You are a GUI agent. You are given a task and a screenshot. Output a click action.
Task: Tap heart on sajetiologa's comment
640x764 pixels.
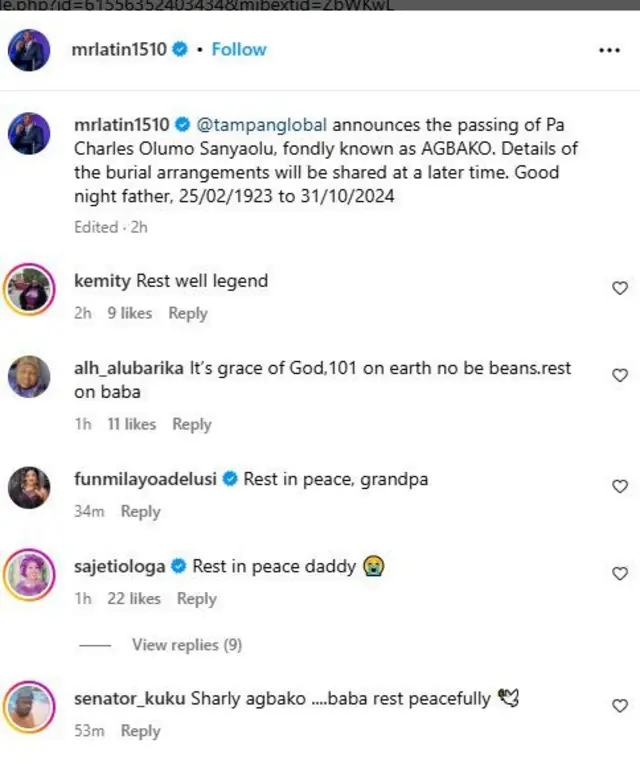619,573
